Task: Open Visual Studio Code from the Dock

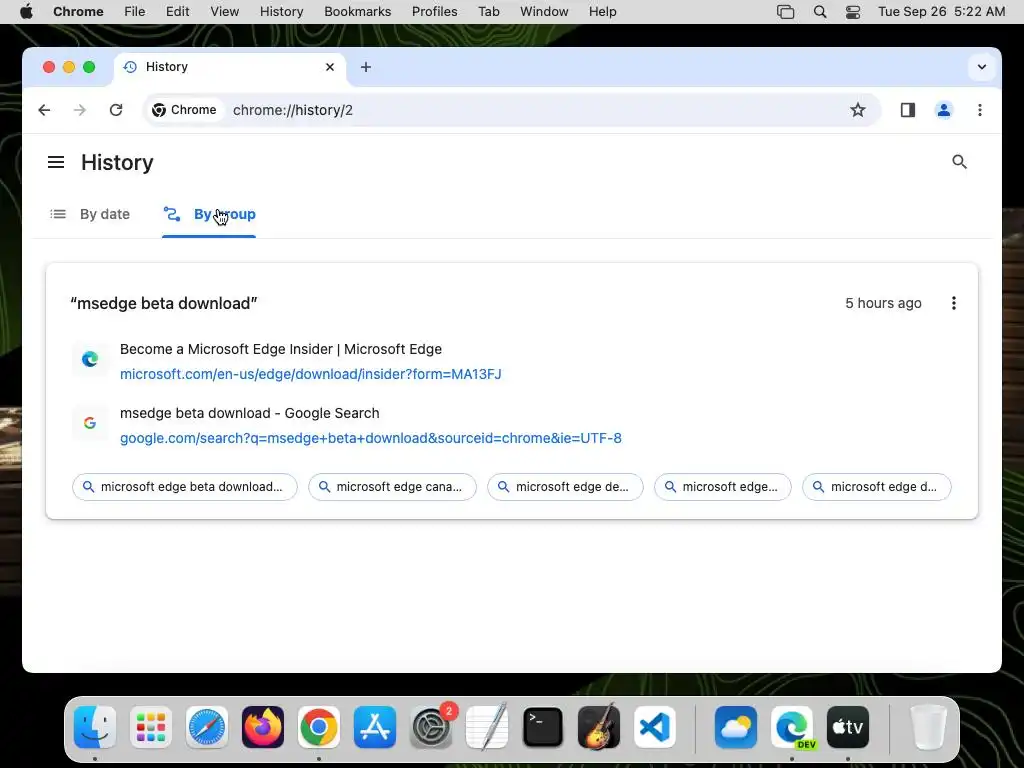Action: [x=654, y=727]
